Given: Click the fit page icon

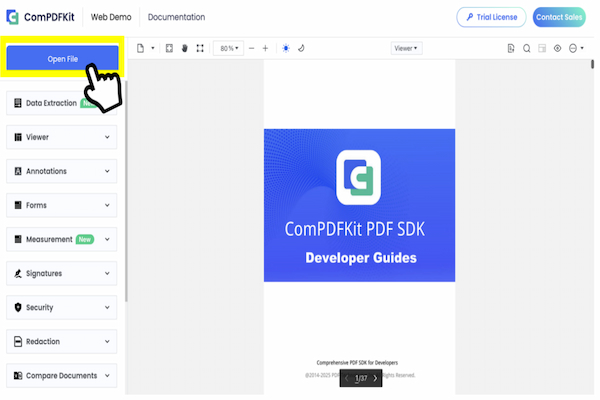Looking at the screenshot, I should point(169,48).
